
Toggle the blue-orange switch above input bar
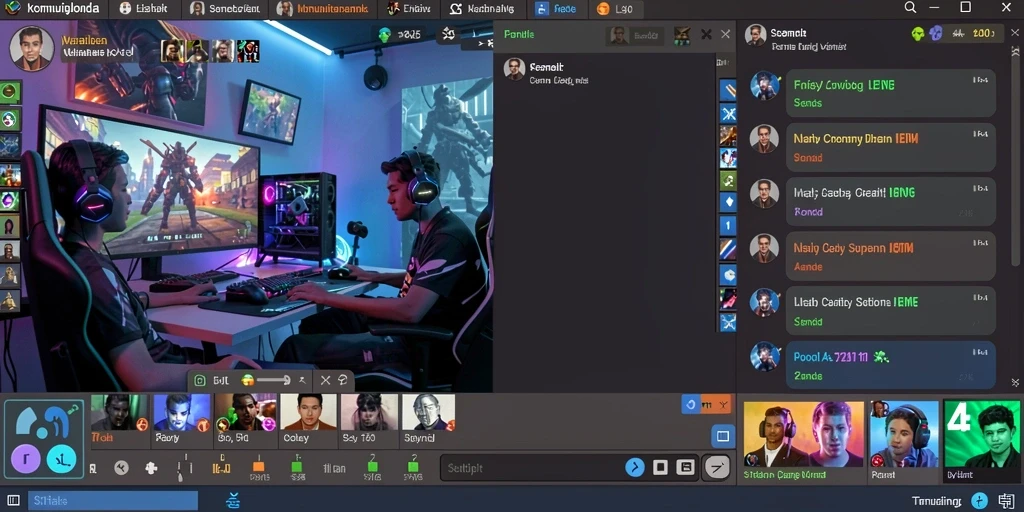point(706,405)
